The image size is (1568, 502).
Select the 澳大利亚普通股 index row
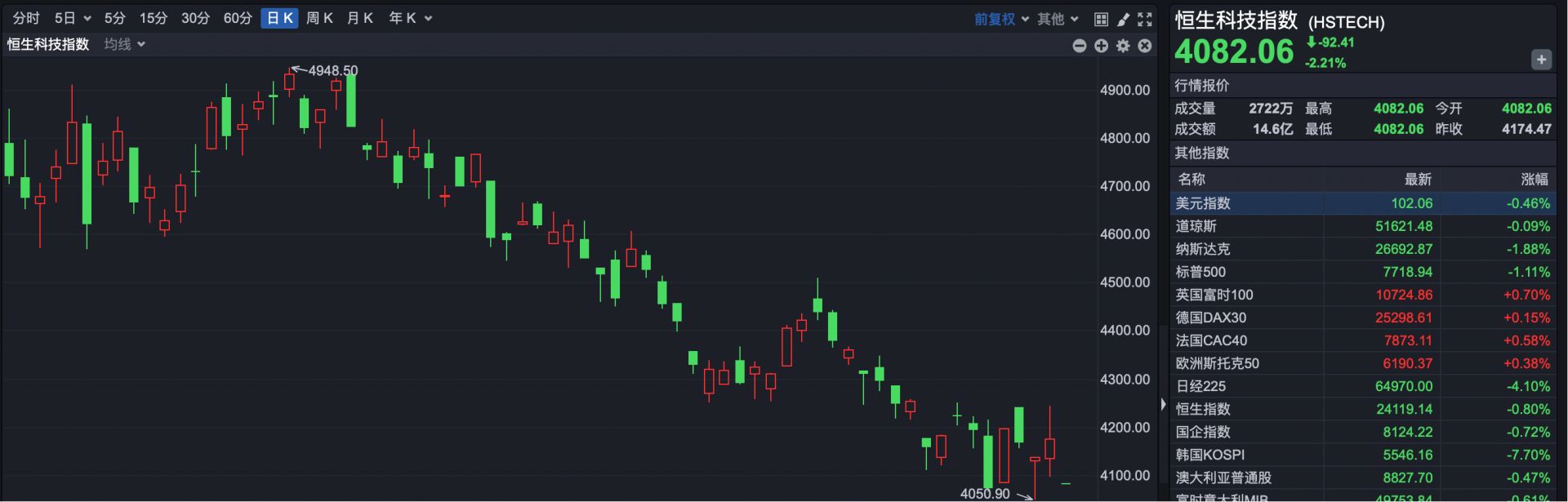[x=1362, y=478]
